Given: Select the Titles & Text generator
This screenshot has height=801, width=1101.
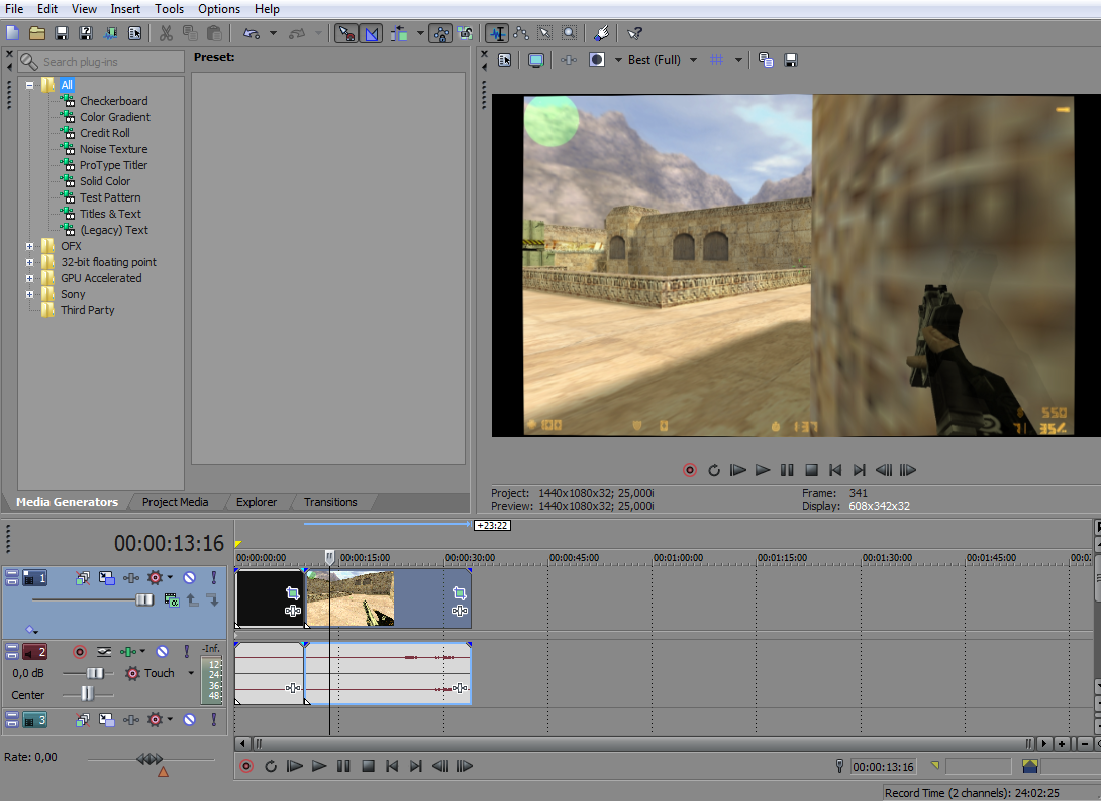Looking at the screenshot, I should click(110, 214).
